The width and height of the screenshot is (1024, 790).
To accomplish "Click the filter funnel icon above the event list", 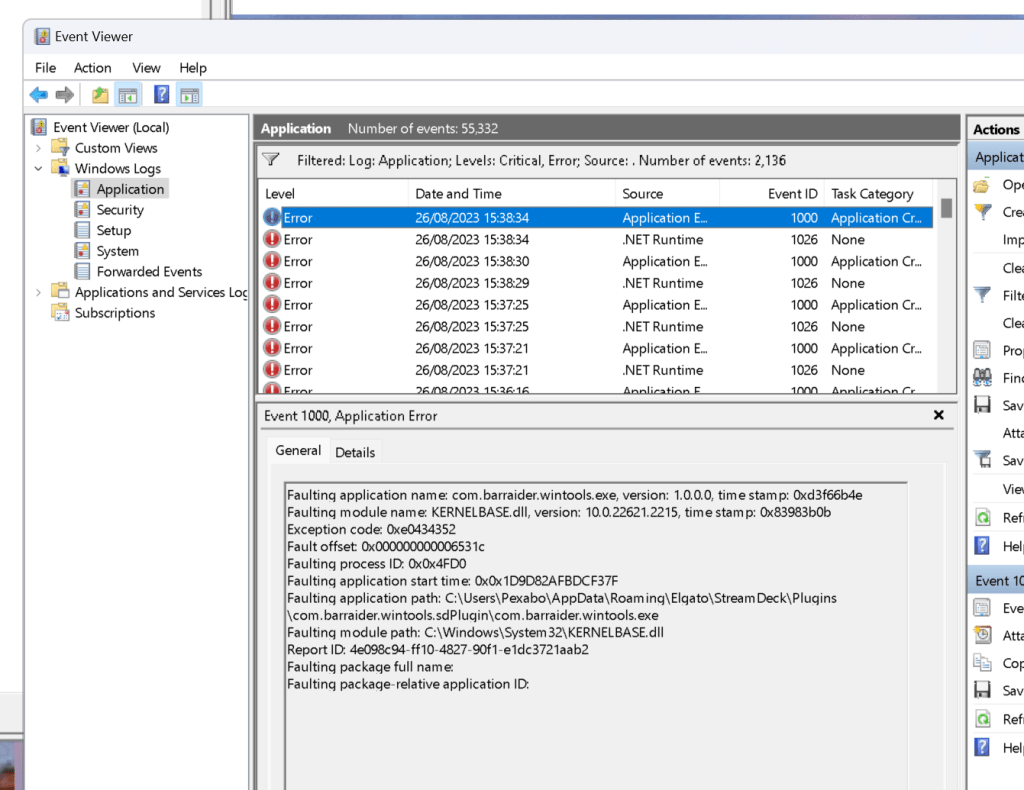I will (x=270, y=159).
